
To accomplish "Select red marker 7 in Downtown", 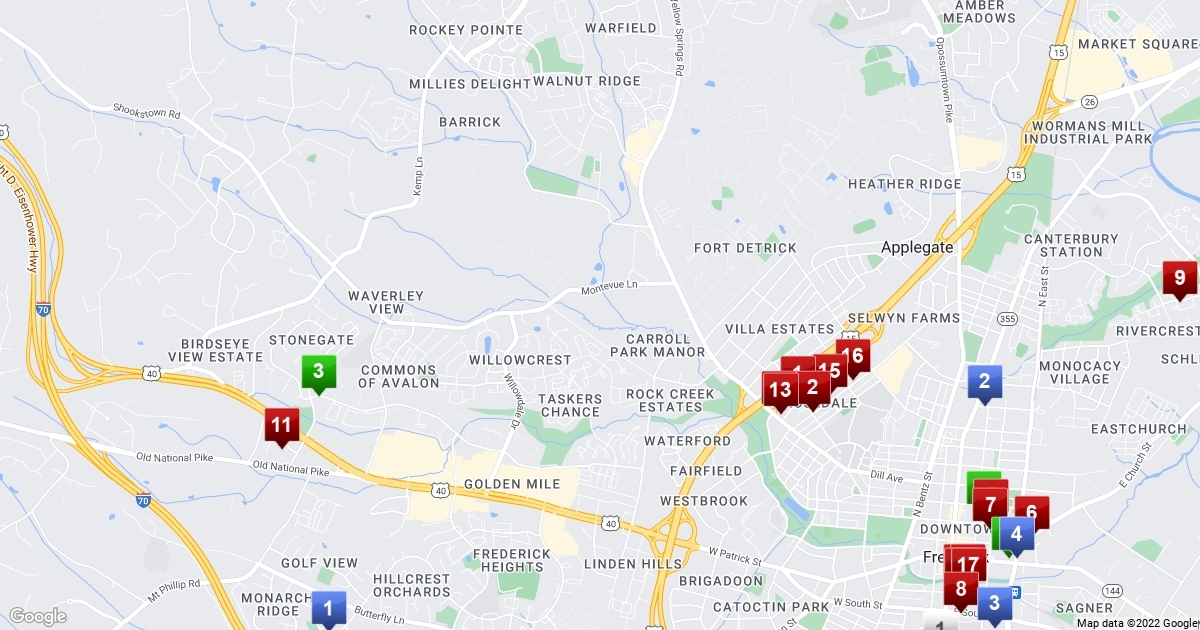I will (990, 503).
